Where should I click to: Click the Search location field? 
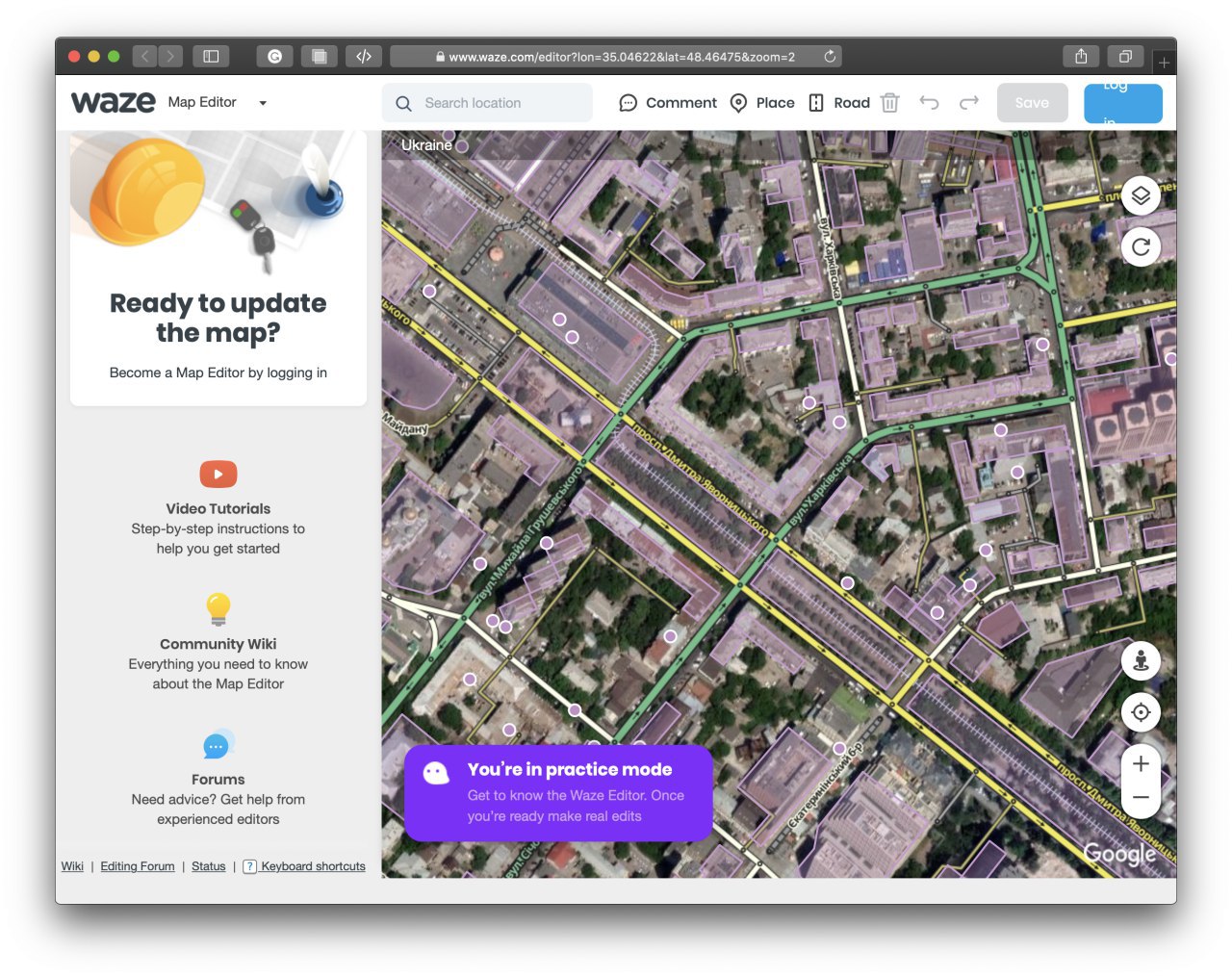487,103
